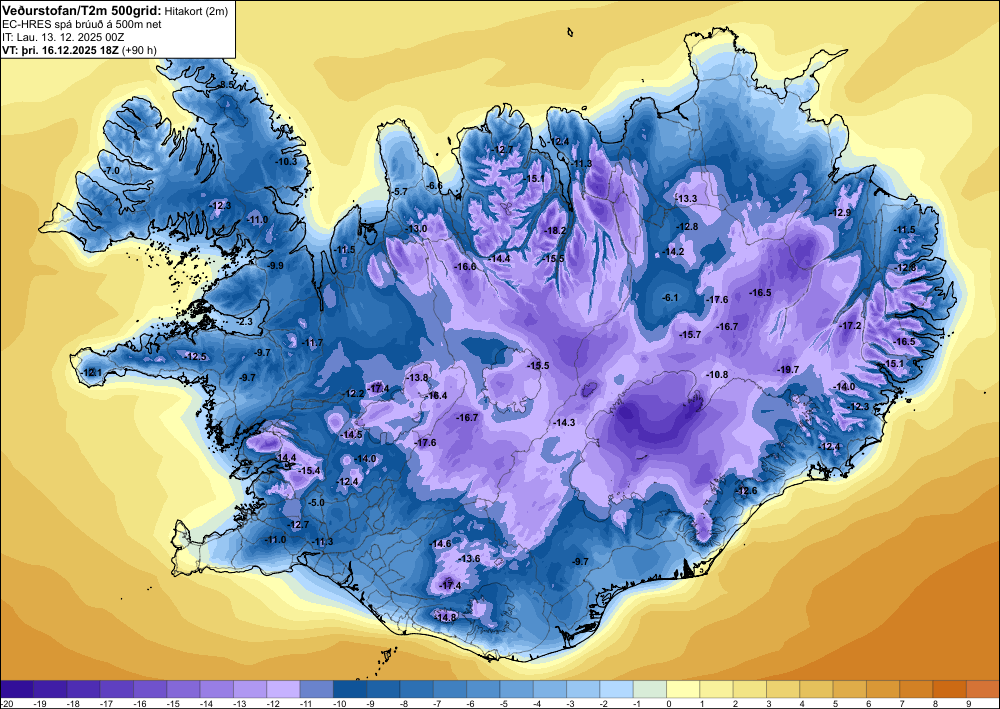The height and width of the screenshot is (709, 1000).
Task: Click the -10.3 temperature value
Action: [x=286, y=161]
